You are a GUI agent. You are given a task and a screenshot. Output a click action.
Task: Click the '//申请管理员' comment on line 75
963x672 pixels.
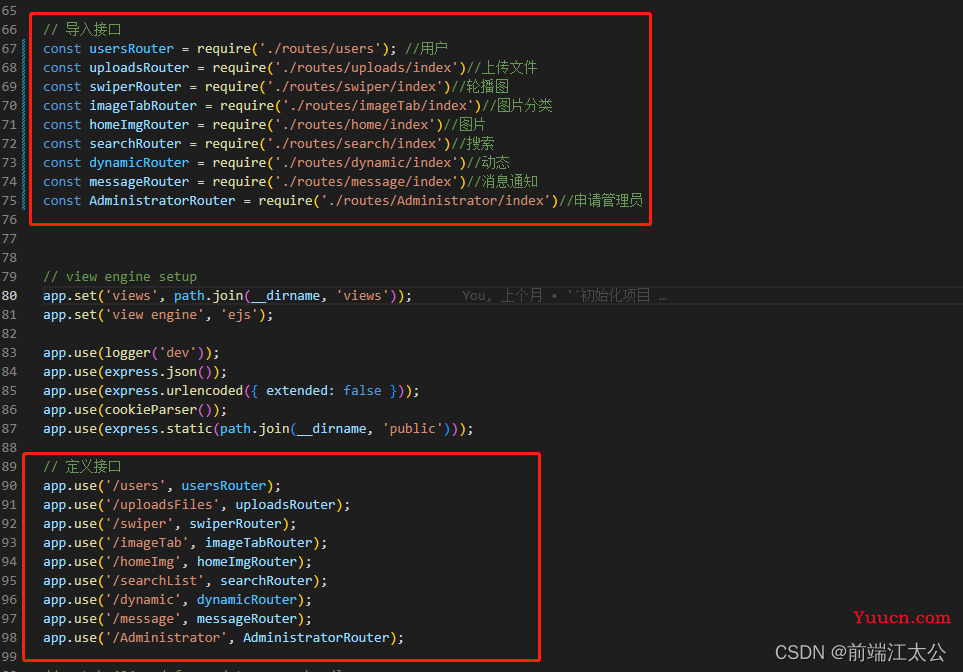tap(601, 201)
